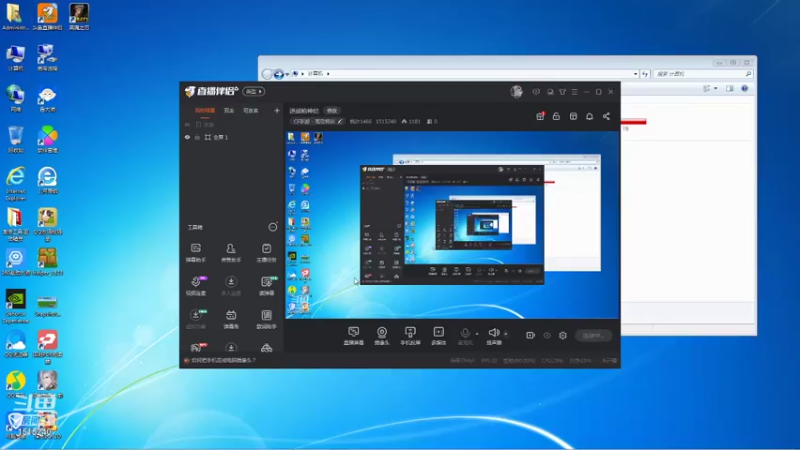Image resolution: width=800 pixels, height=450 pixels.
Task: Refresh the Explorer window address bar
Action: click(645, 74)
